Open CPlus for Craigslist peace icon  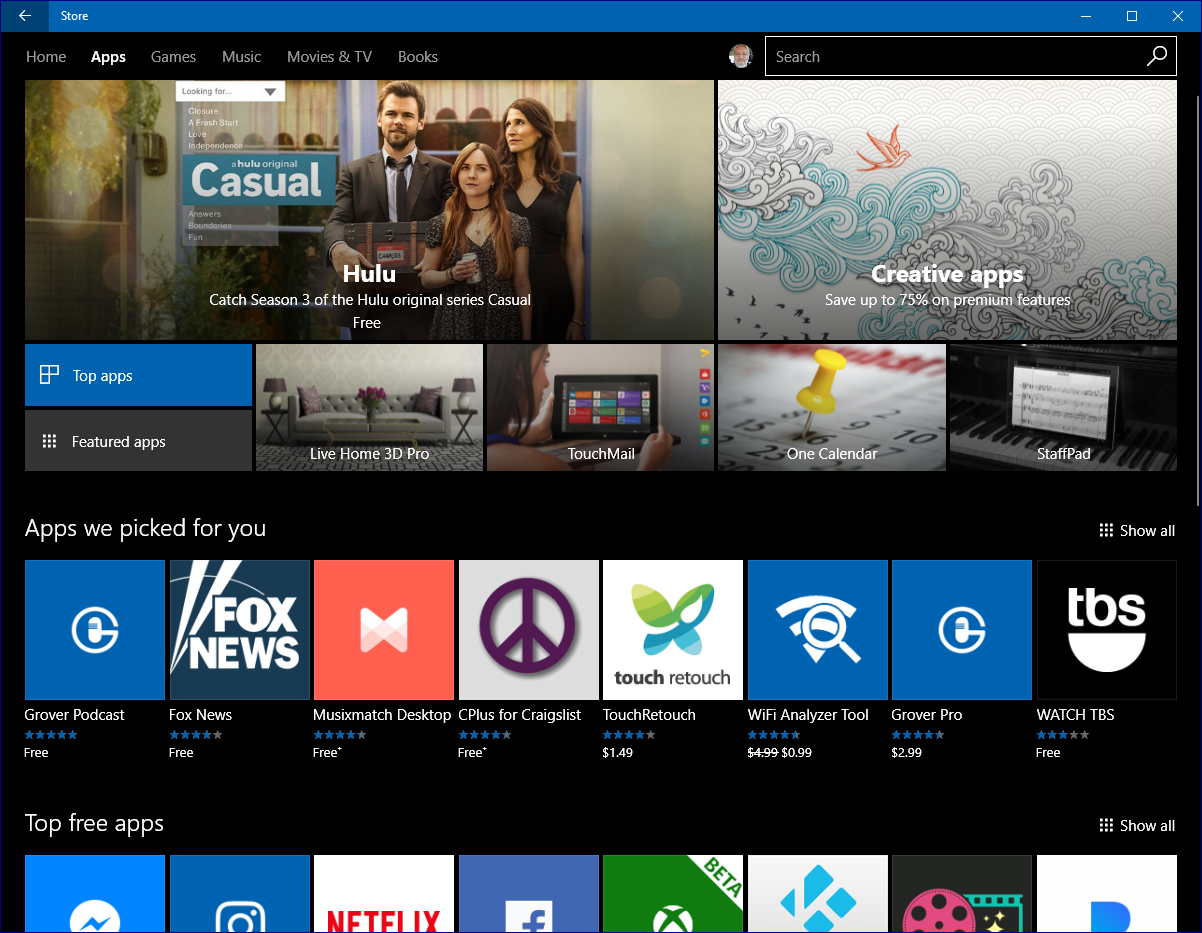point(528,629)
